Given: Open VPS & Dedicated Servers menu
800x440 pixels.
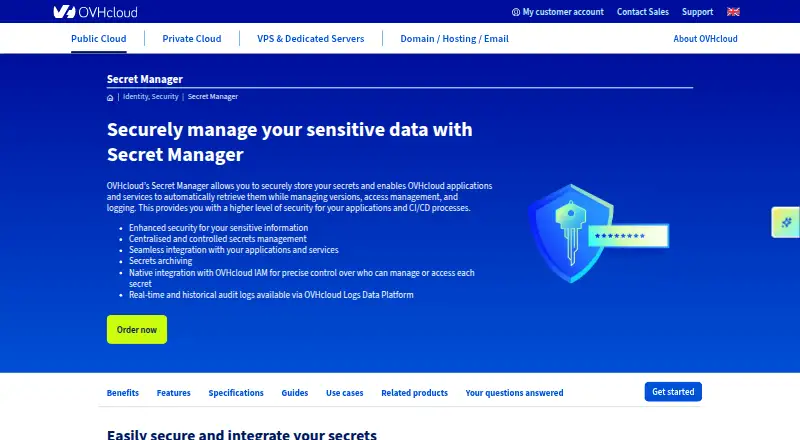Looking at the screenshot, I should pos(311,39).
